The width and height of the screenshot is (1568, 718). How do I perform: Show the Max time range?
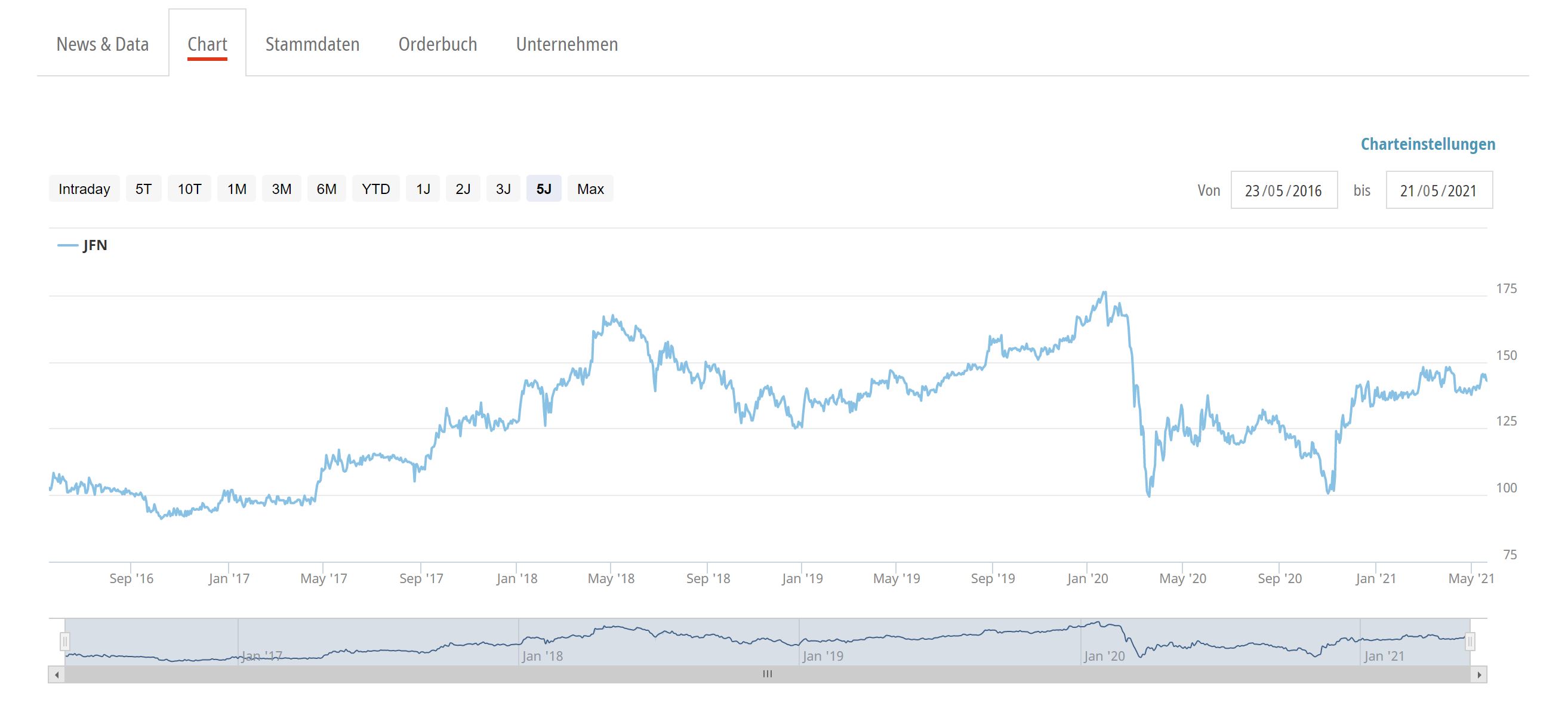click(x=590, y=189)
